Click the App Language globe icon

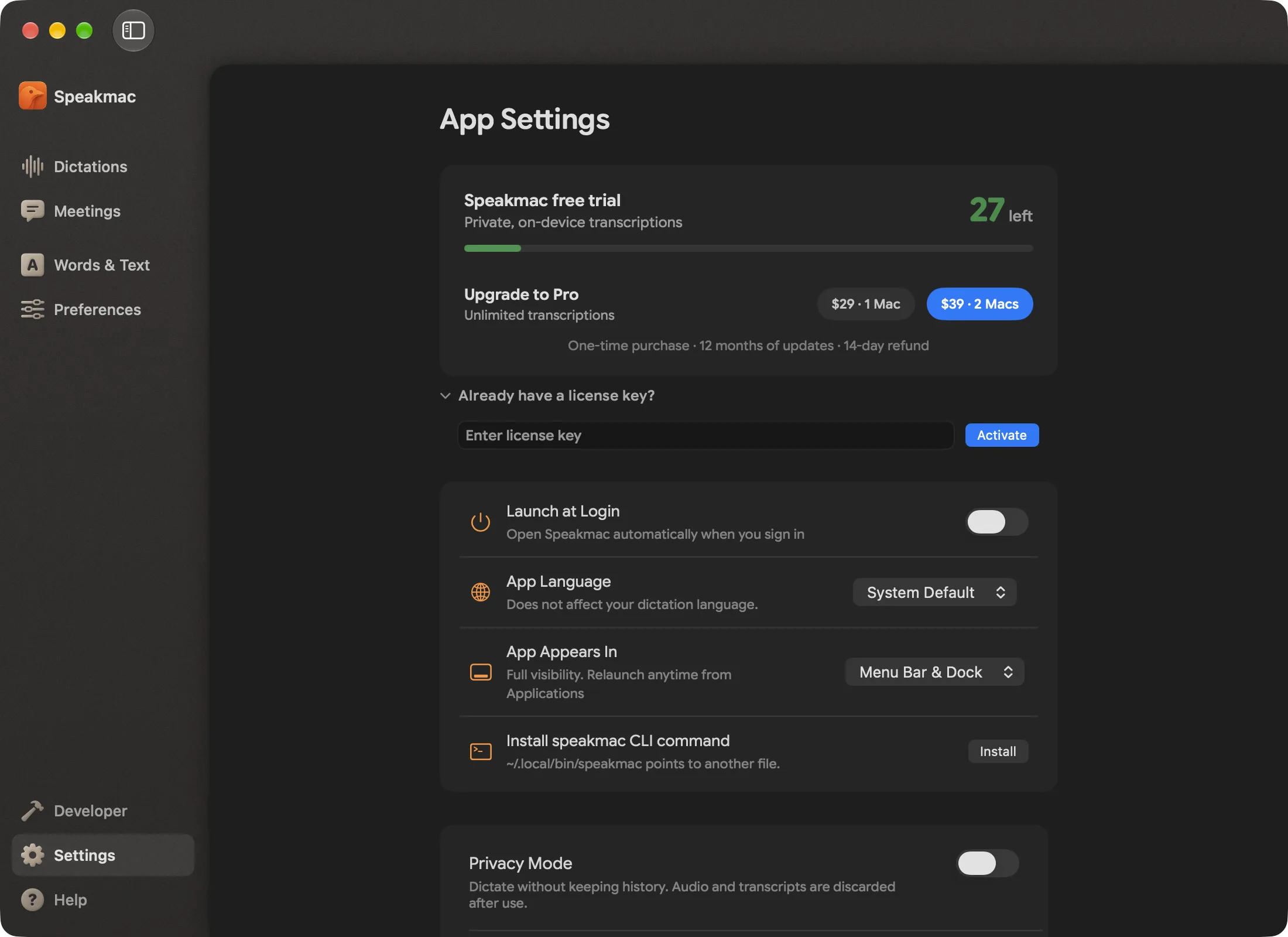click(x=481, y=592)
